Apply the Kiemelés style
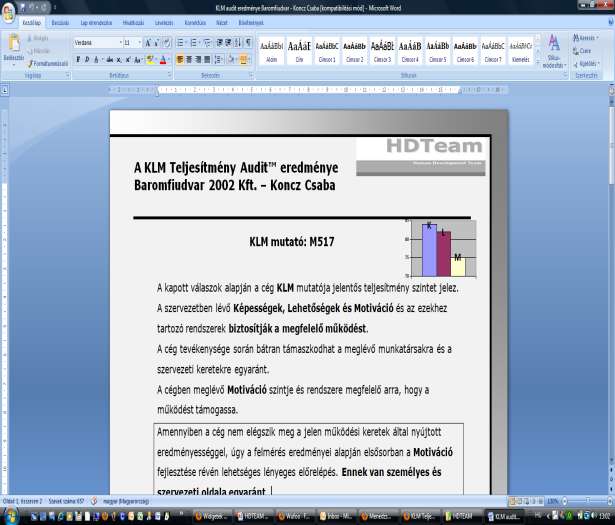 pyautogui.click(x=520, y=51)
